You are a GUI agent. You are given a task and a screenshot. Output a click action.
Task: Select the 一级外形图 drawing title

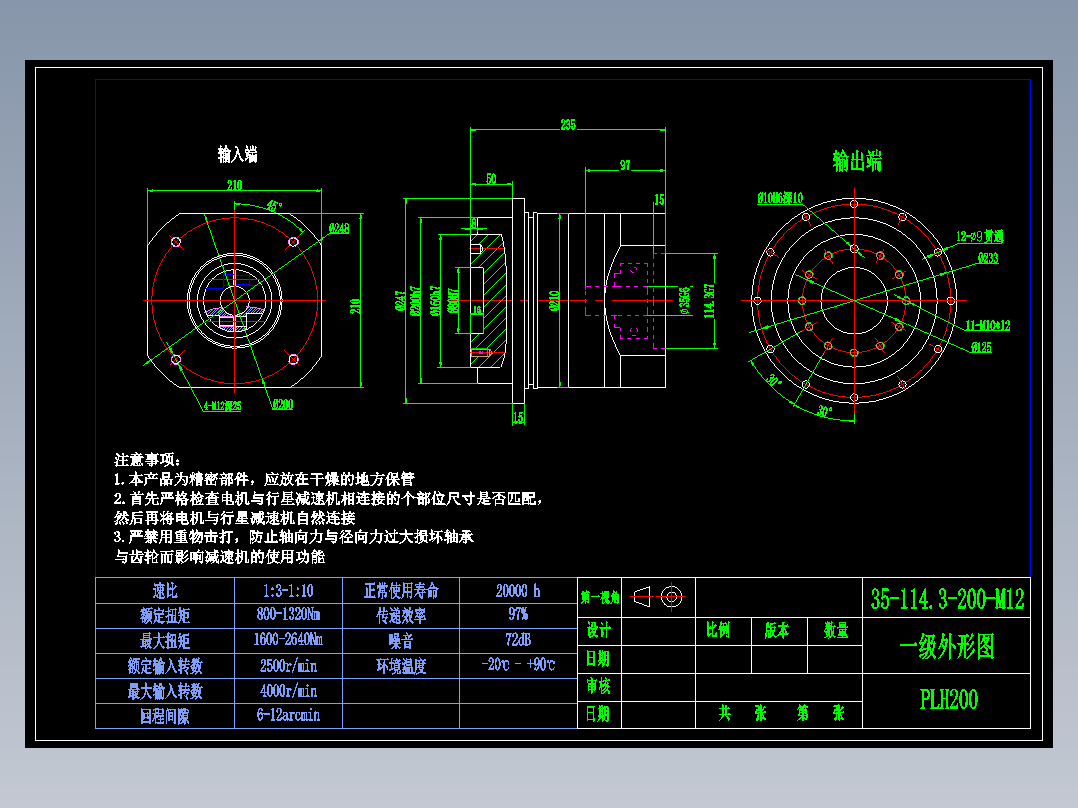(x=946, y=646)
